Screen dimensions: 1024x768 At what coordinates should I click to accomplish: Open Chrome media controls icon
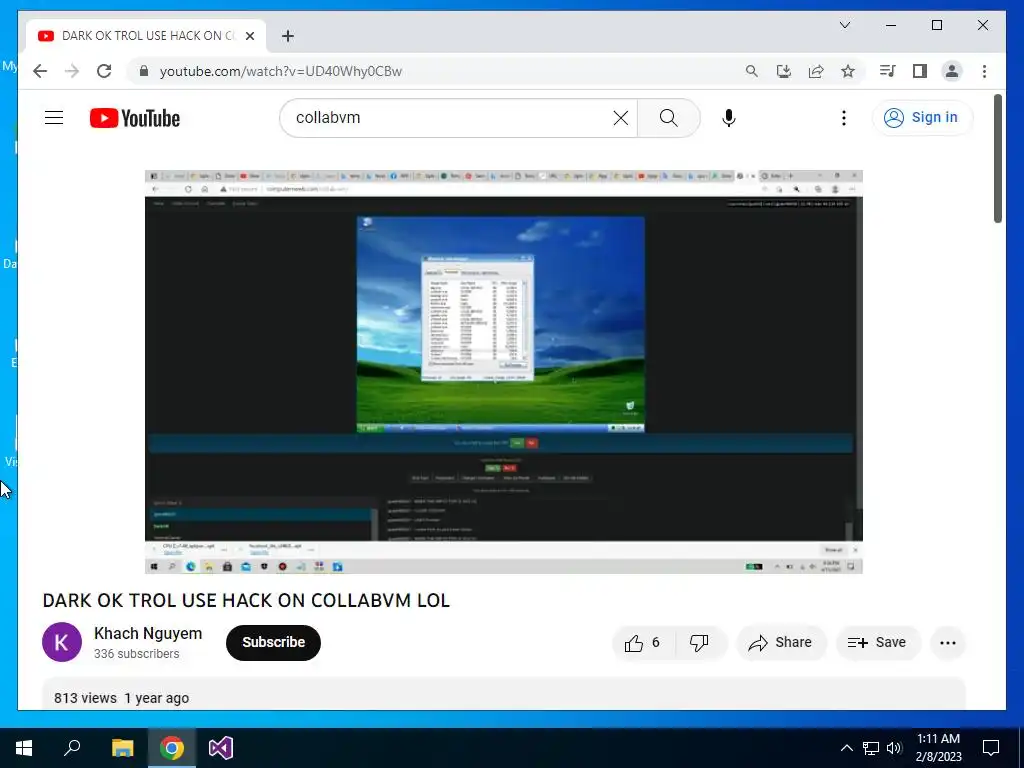[x=888, y=71]
